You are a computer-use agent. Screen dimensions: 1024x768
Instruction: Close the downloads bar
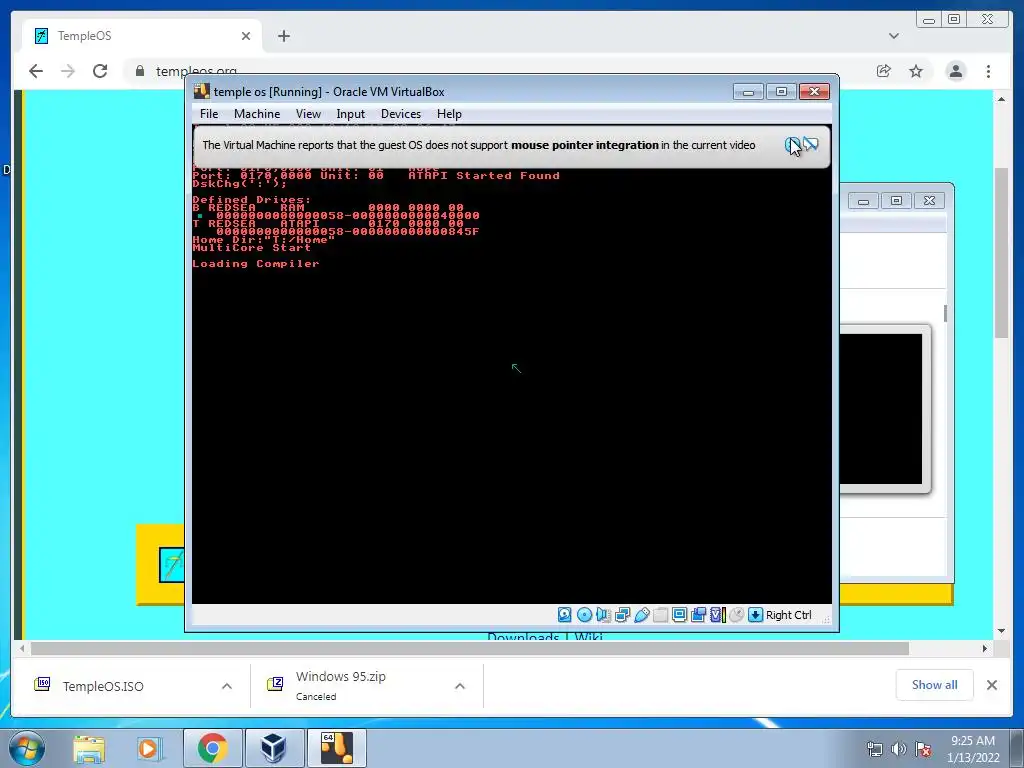[992, 685]
